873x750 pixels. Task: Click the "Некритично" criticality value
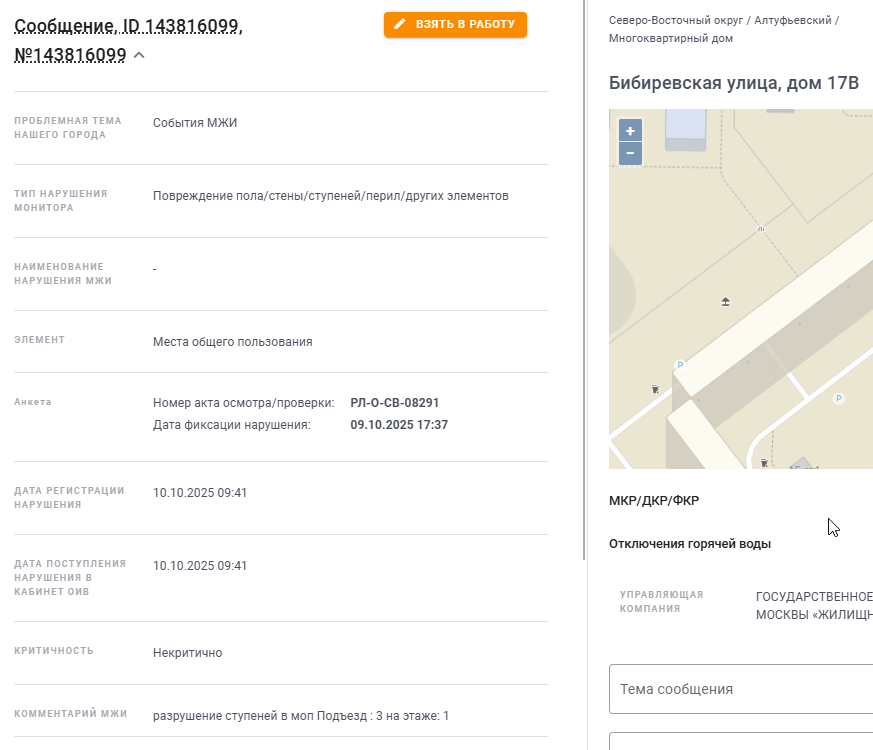(187, 653)
